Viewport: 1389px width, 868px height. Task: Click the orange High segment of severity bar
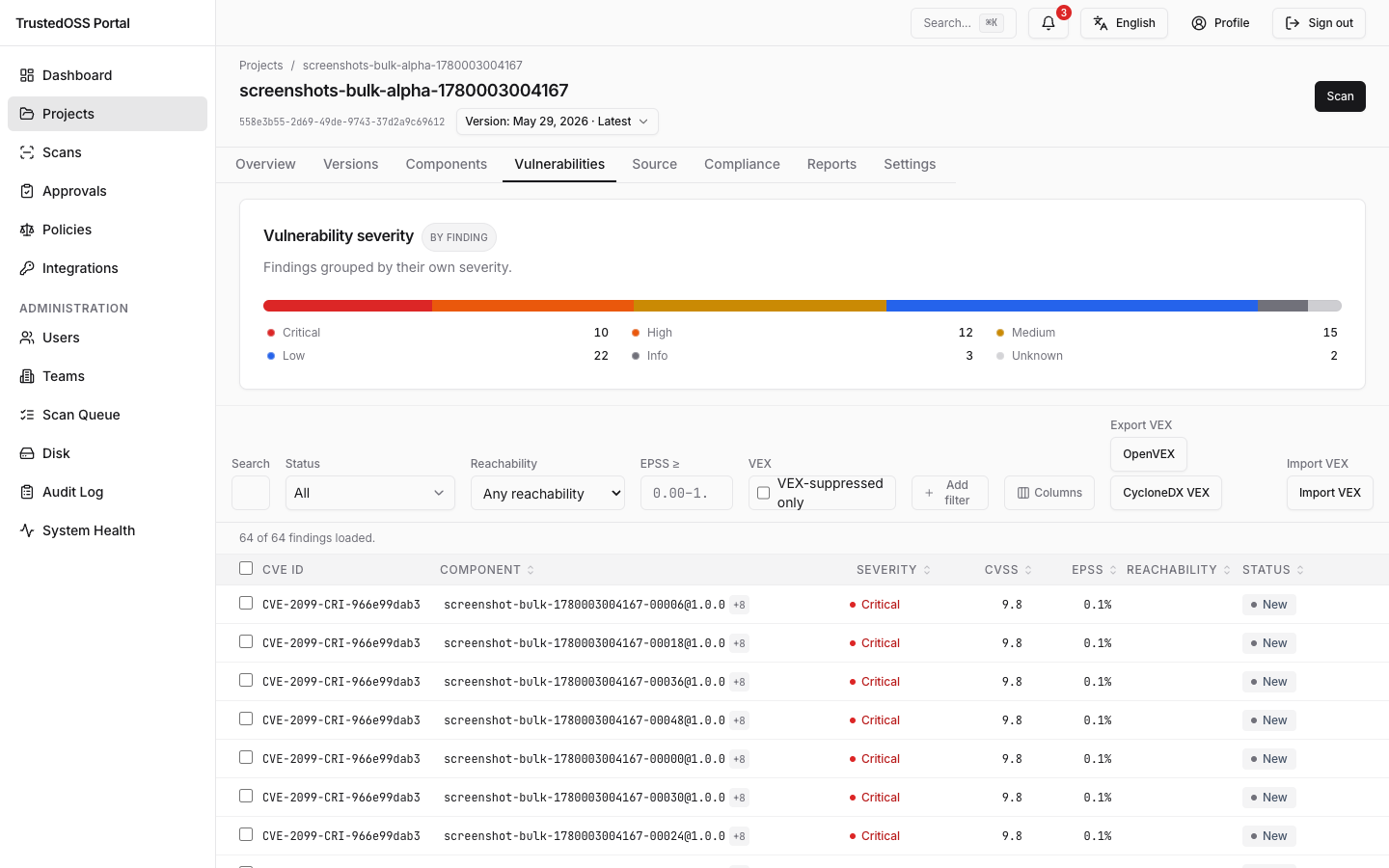tap(532, 306)
